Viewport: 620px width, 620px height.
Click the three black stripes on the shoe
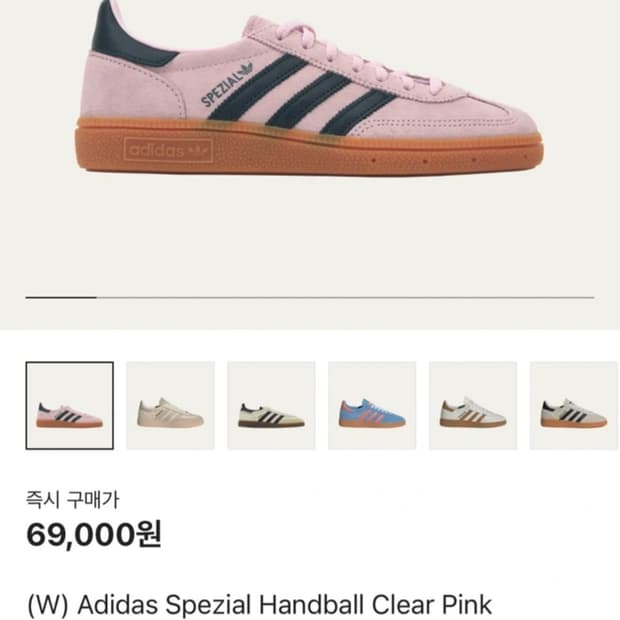tap(302, 95)
